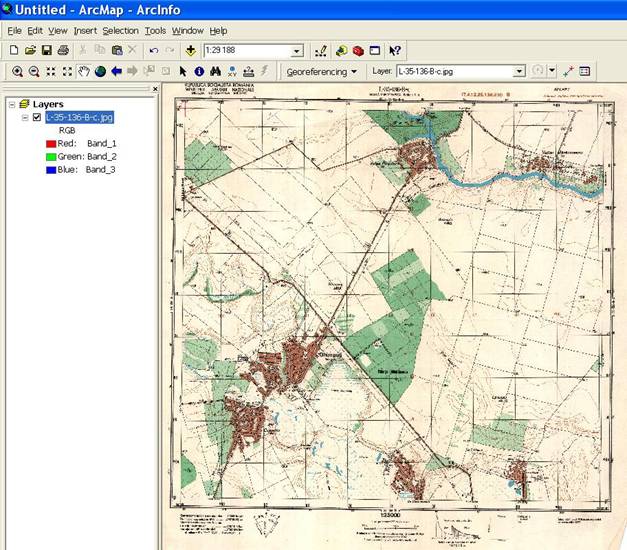This screenshot has width=627, height=550.
Task: Click the Full Extent globe icon
Action: click(x=100, y=72)
